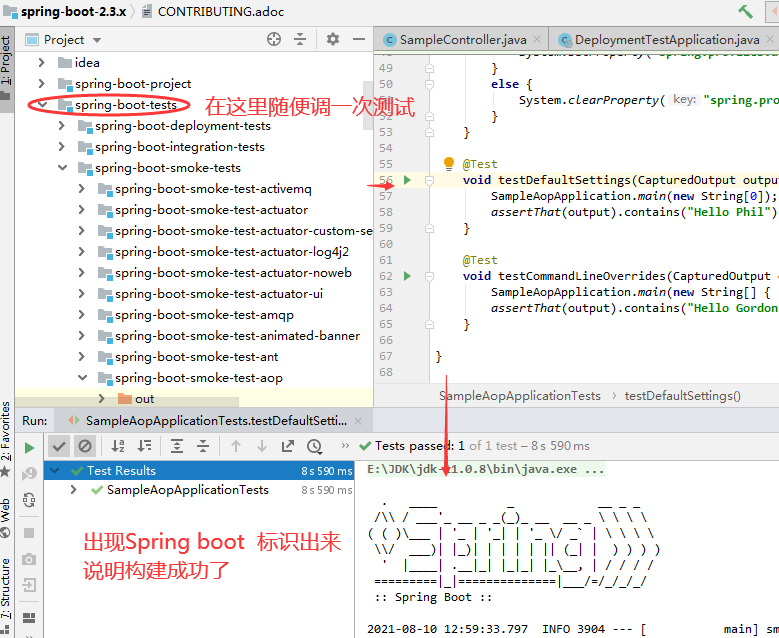The image size is (779, 638).
Task: Hide the Project tool window
Action: [359, 39]
